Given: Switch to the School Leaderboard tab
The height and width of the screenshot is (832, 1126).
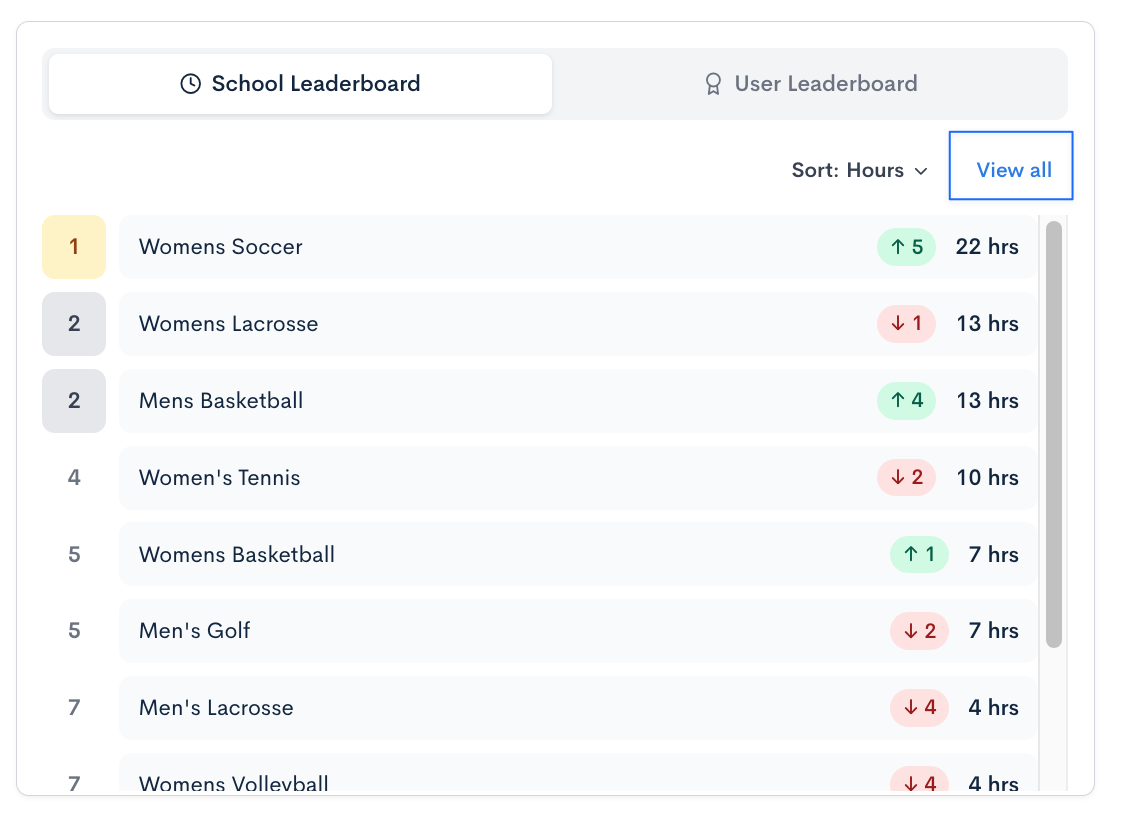Looking at the screenshot, I should click(300, 84).
